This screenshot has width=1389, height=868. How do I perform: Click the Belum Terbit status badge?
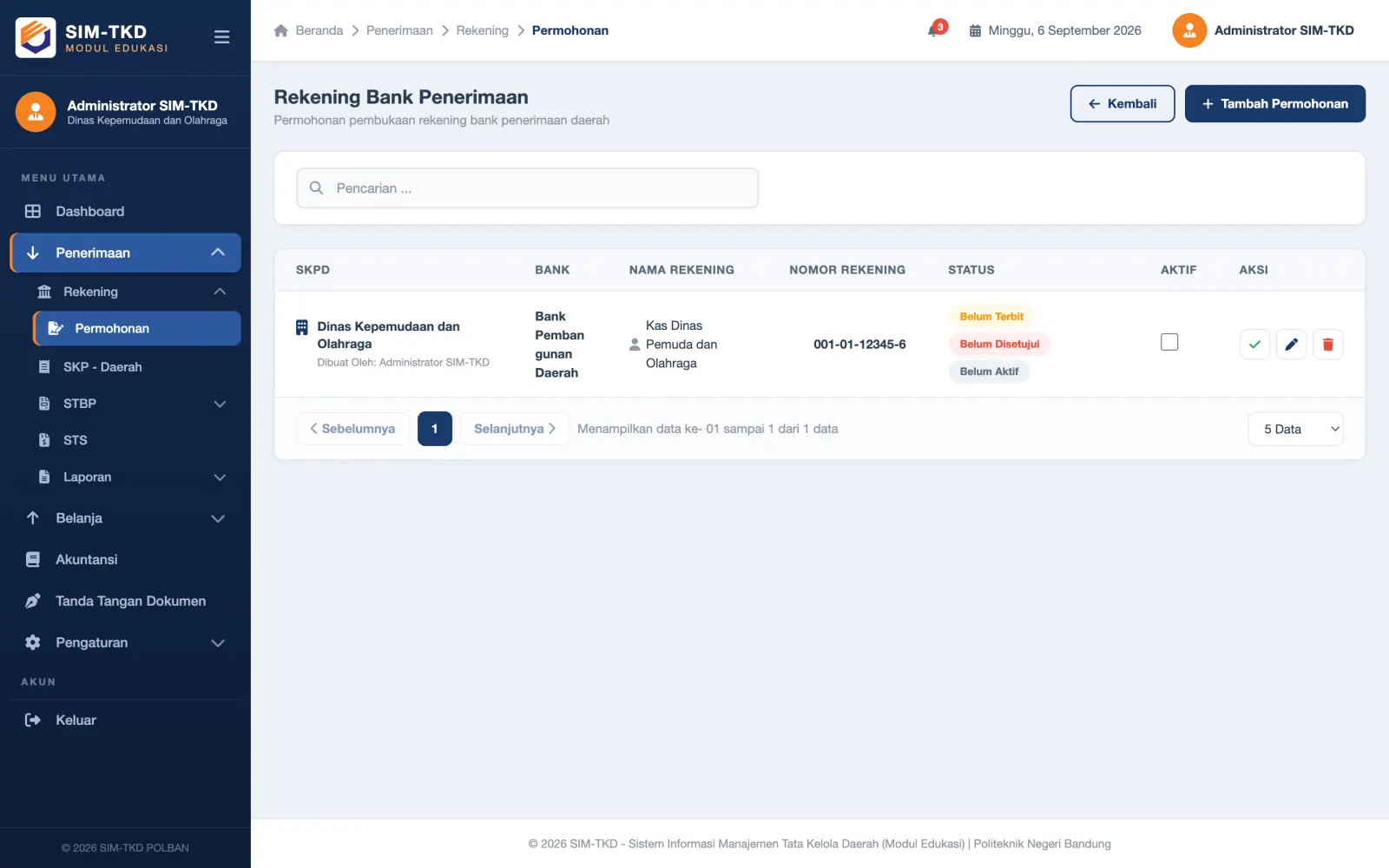click(x=991, y=317)
